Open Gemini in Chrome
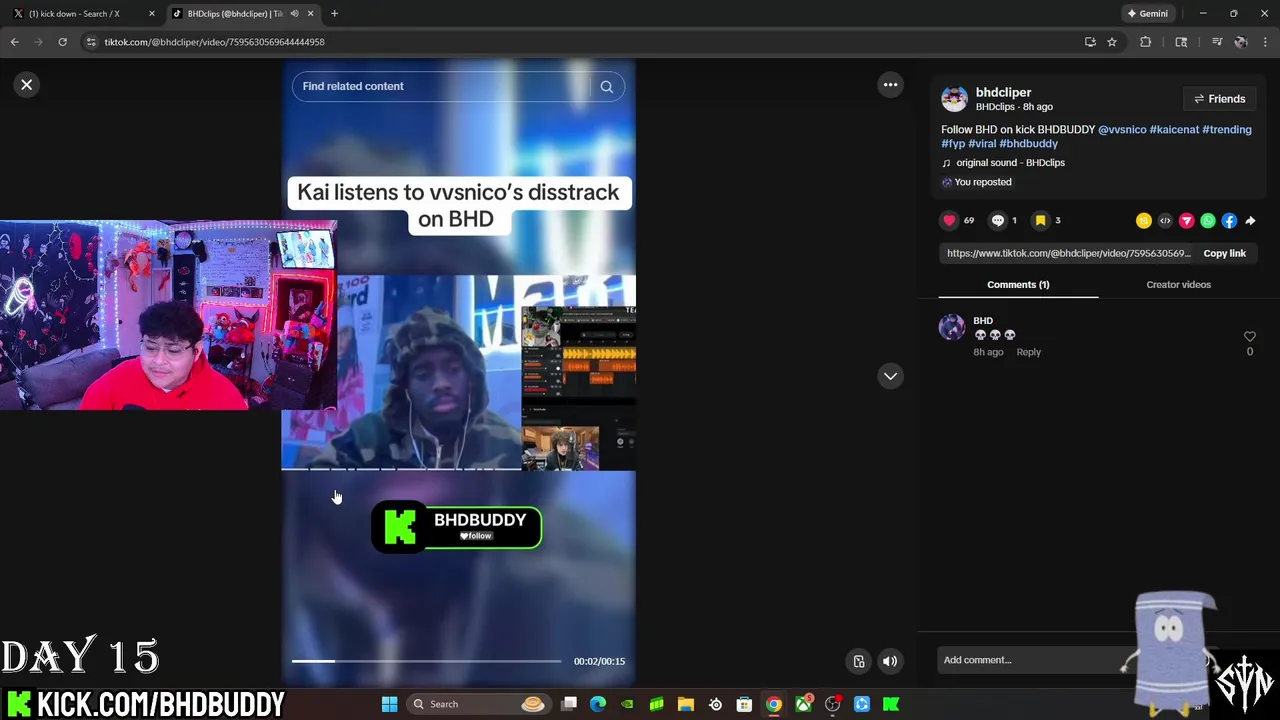1280x720 pixels. pos(1147,14)
